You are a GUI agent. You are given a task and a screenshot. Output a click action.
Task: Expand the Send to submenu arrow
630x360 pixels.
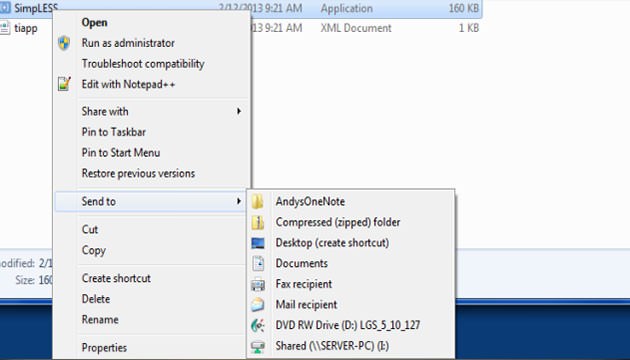(239, 201)
